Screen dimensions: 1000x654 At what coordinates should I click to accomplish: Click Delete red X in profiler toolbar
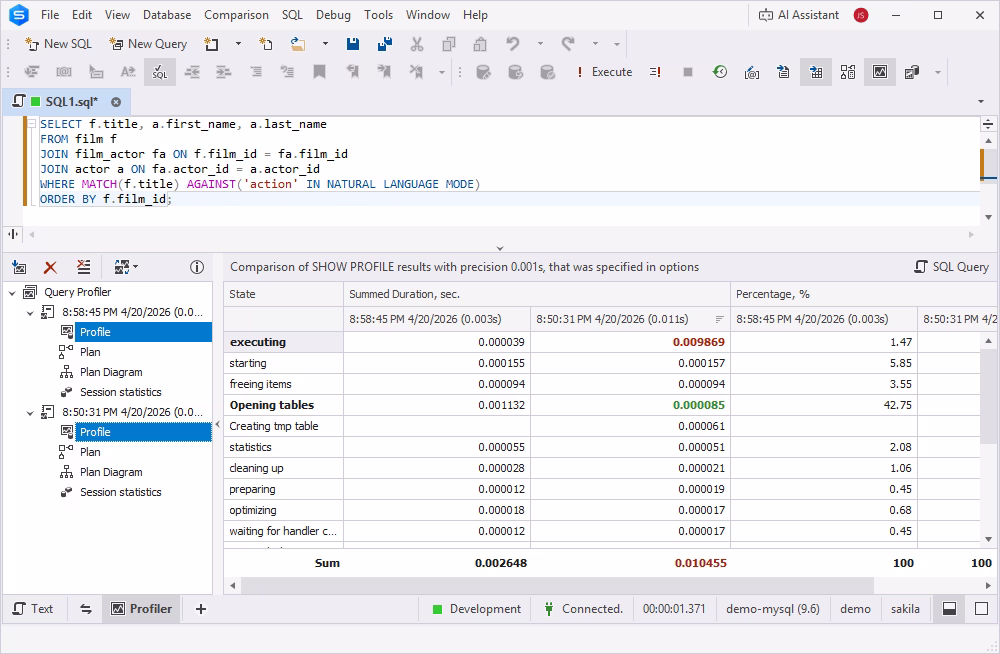coord(50,267)
